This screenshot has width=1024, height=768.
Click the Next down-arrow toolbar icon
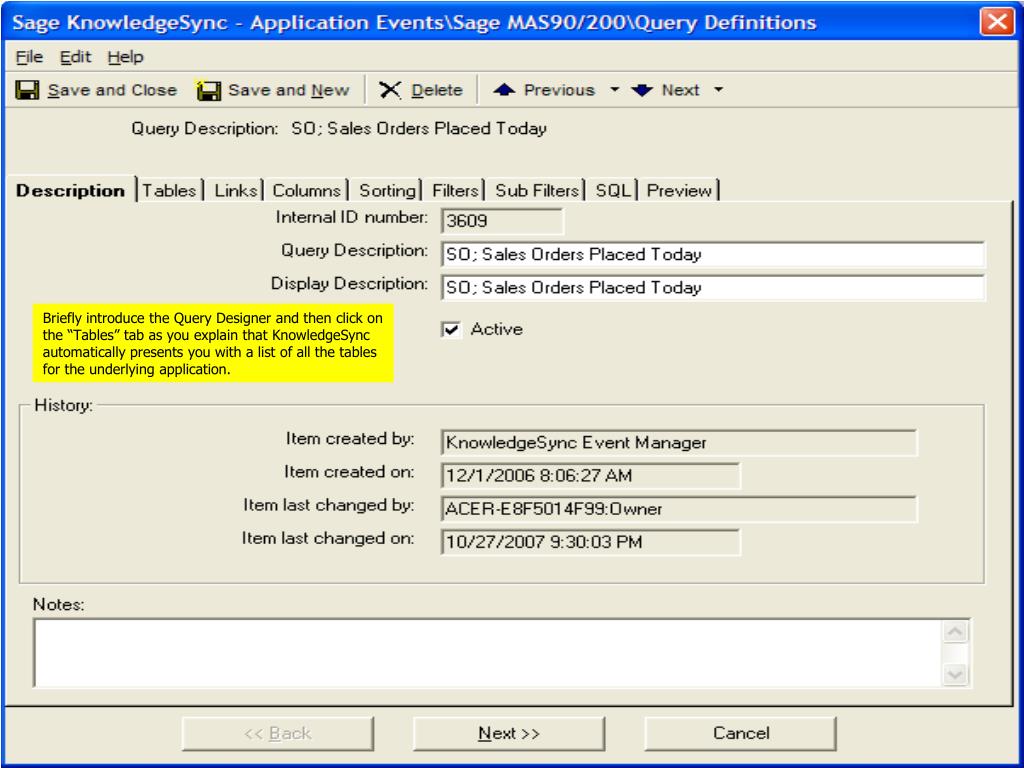click(x=642, y=90)
